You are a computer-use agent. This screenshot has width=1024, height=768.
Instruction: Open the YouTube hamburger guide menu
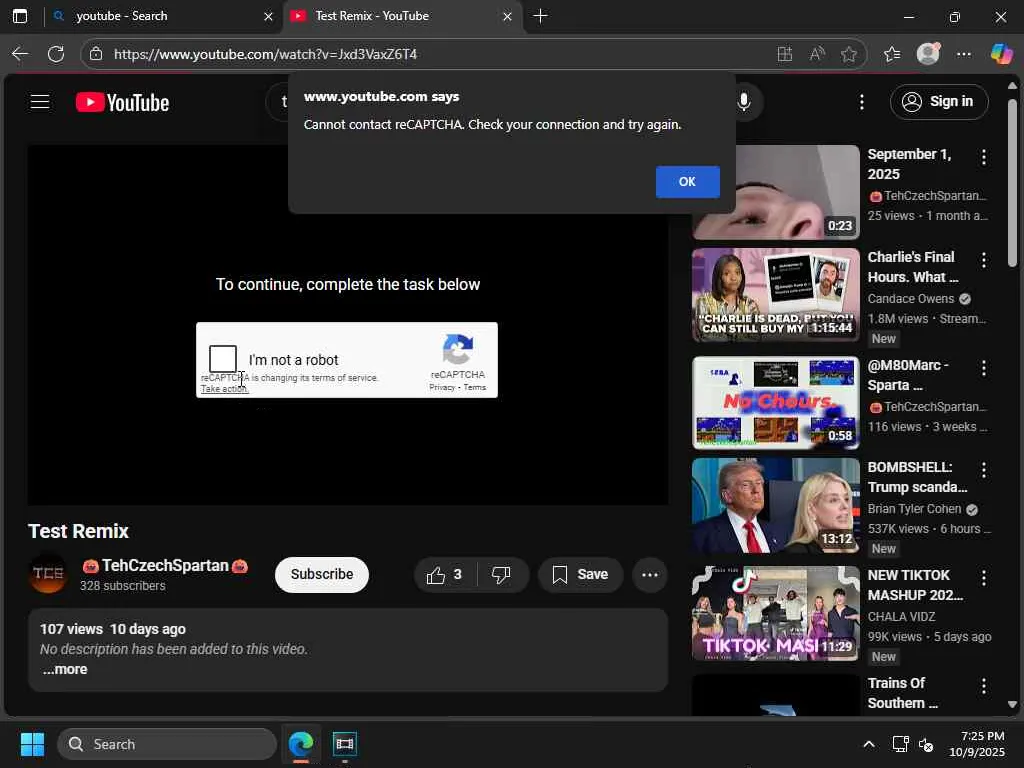coord(40,102)
